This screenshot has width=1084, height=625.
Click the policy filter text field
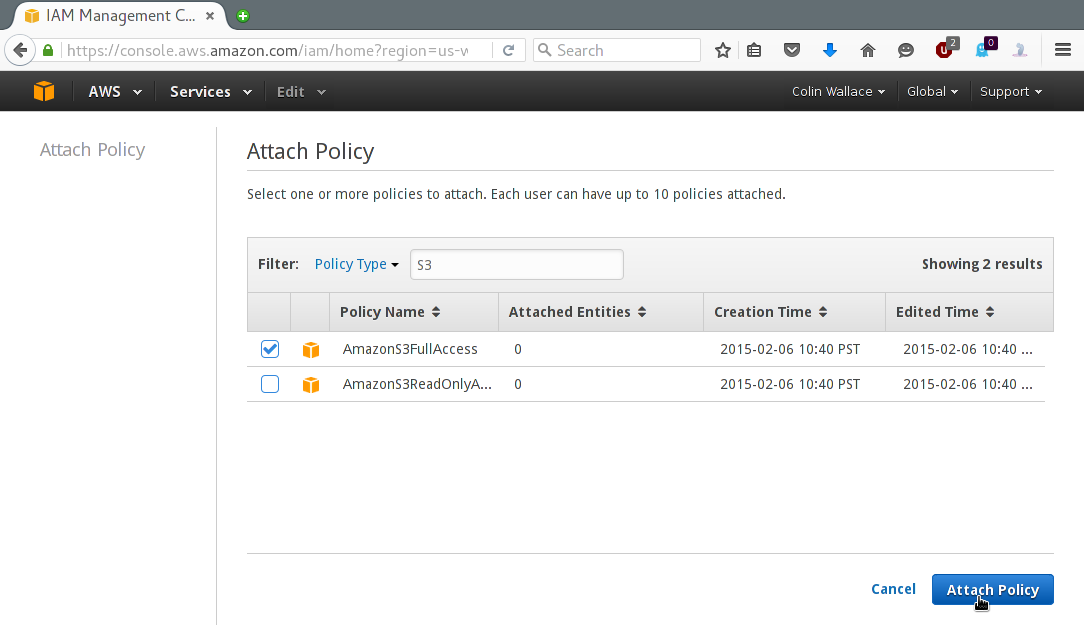click(516, 265)
